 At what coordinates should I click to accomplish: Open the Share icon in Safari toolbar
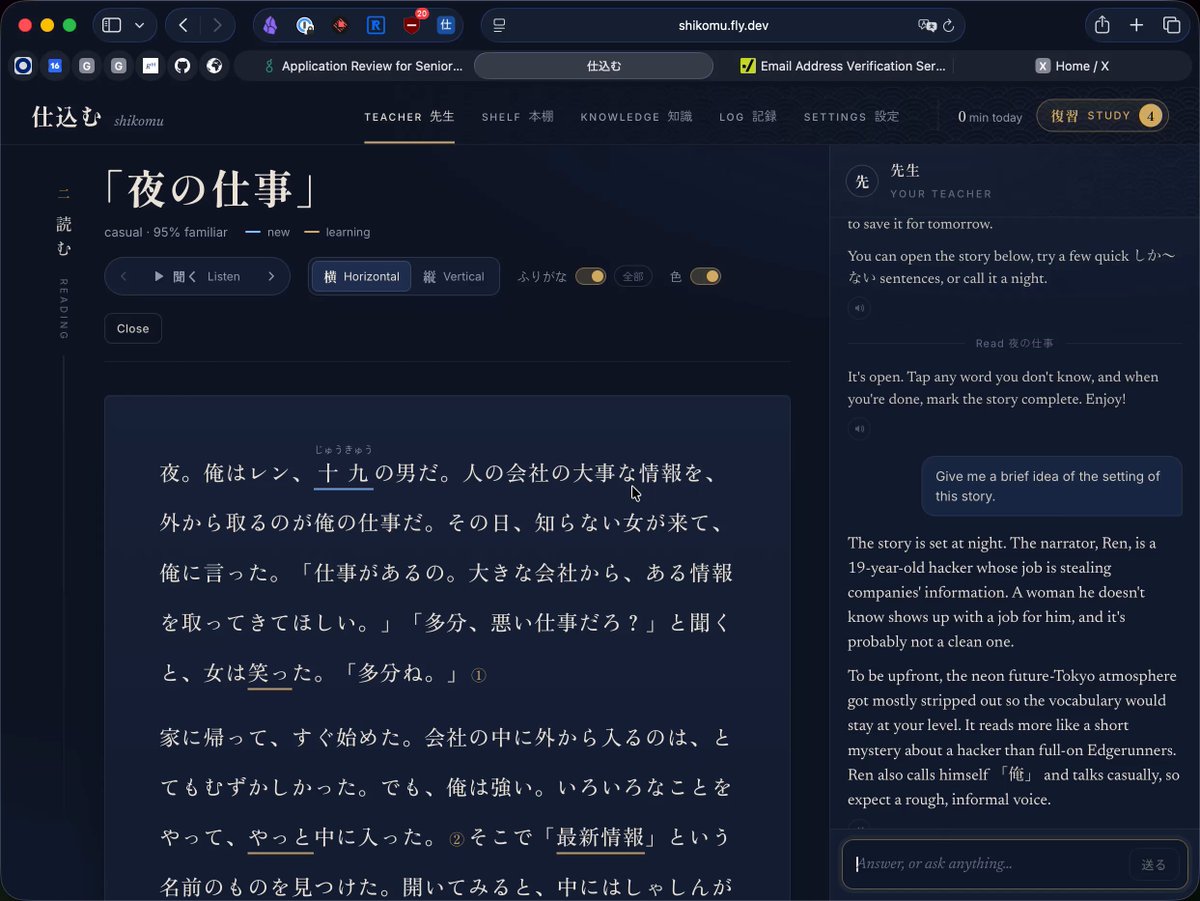pyautogui.click(x=1102, y=25)
